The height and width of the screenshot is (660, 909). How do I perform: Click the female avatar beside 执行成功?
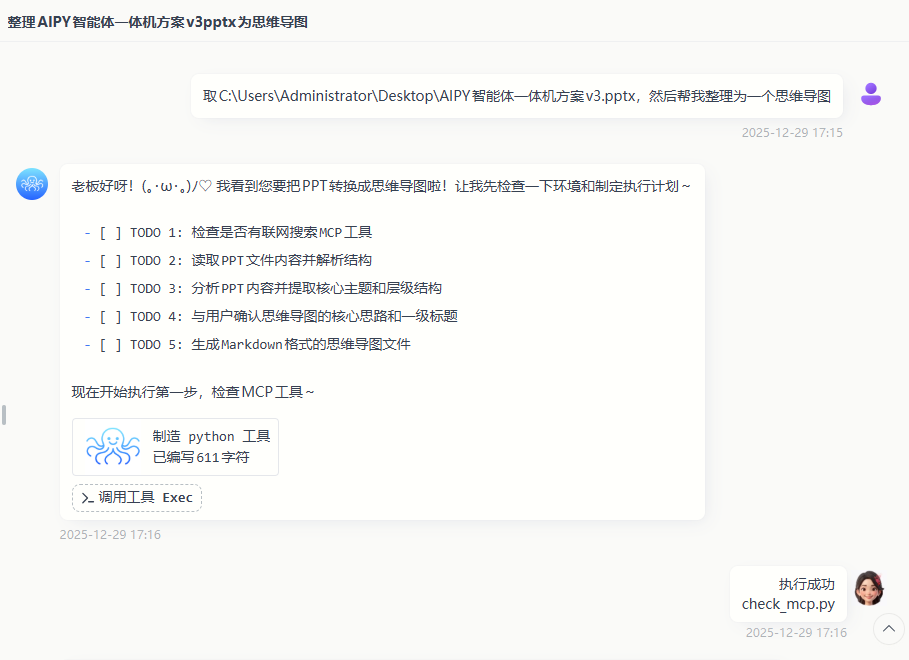pos(869,588)
